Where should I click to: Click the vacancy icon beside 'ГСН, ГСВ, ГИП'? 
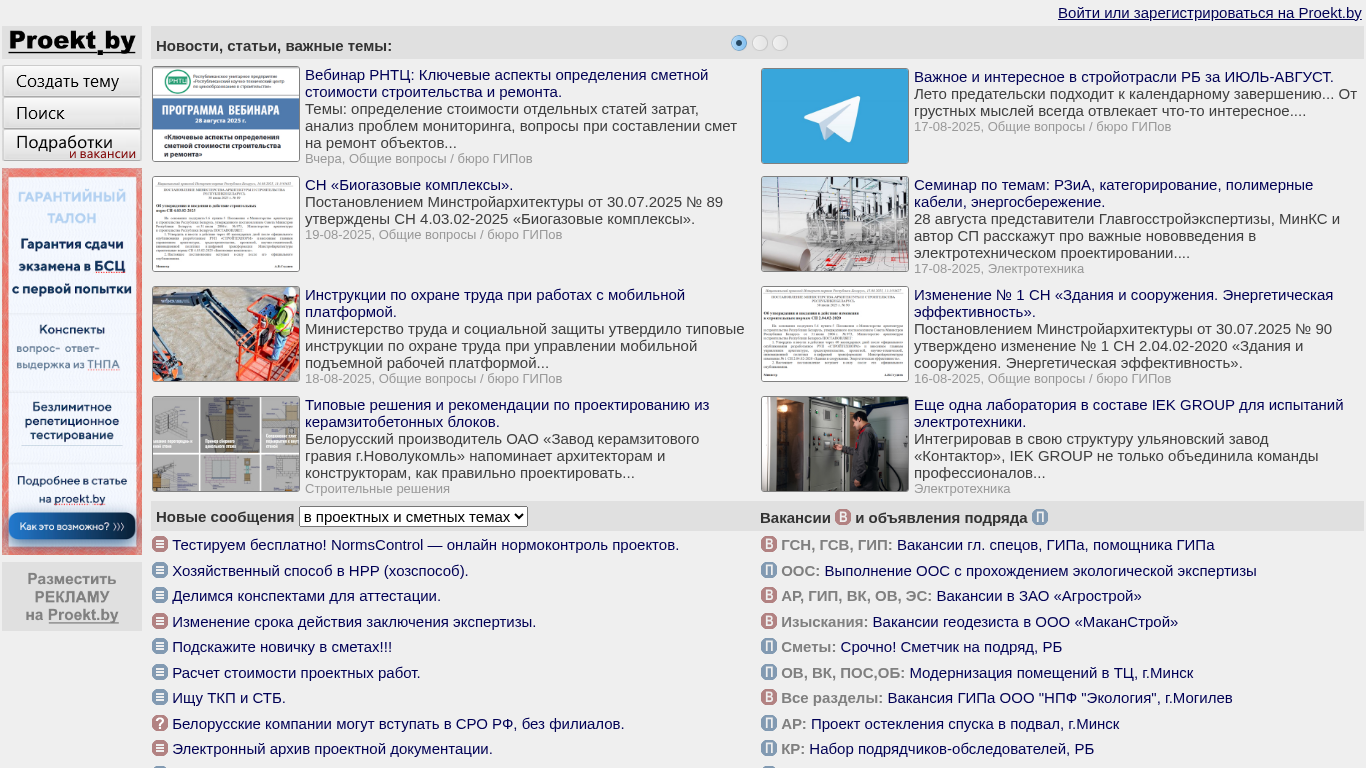(x=769, y=544)
